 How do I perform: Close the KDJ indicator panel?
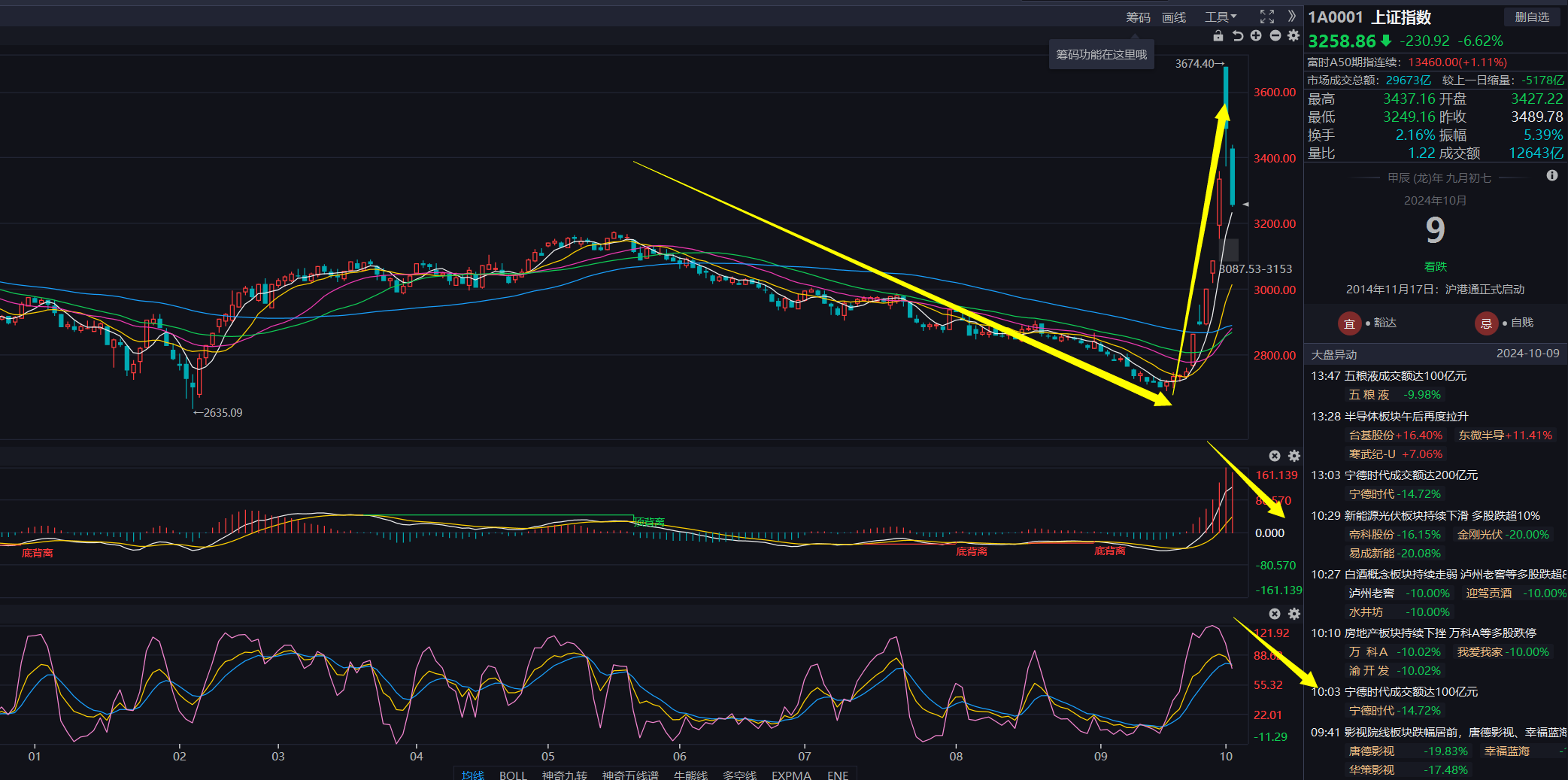pos(1275,614)
